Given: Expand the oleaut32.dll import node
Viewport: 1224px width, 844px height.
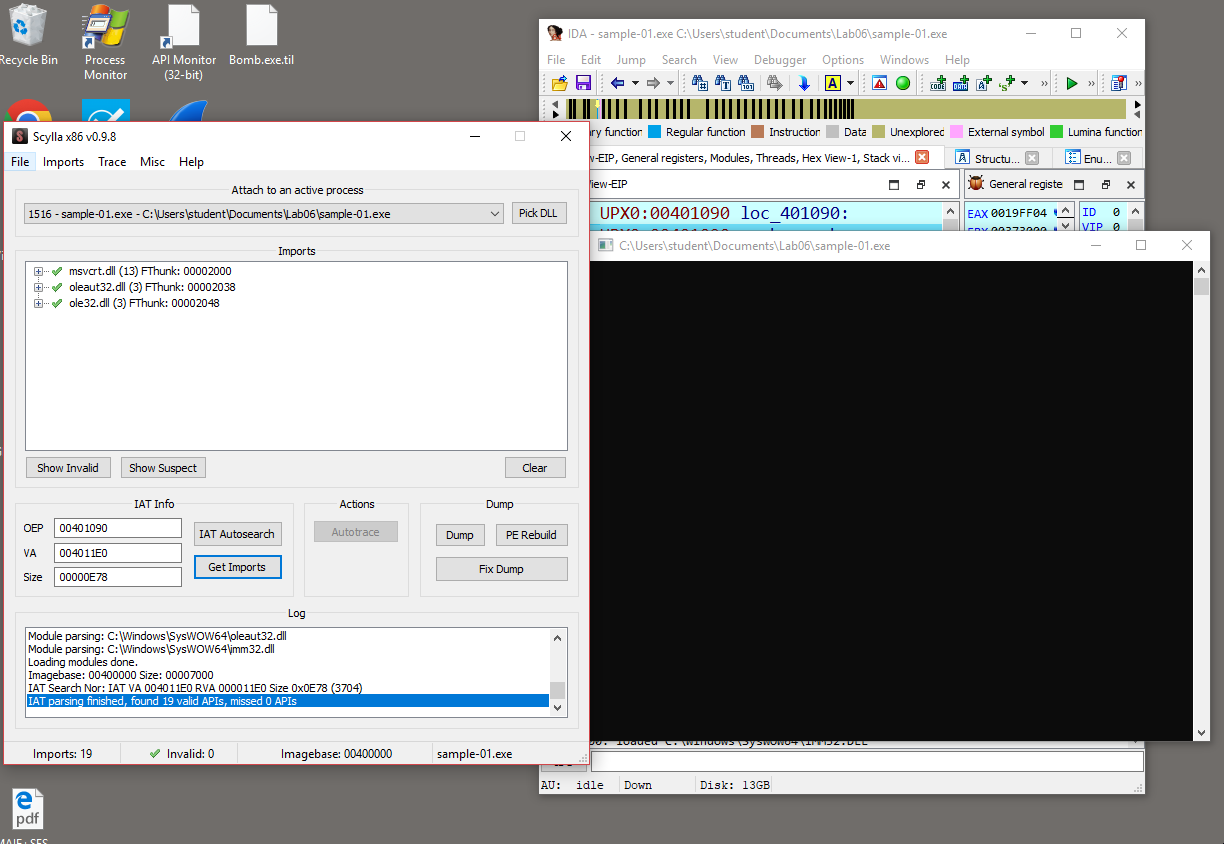Looking at the screenshot, I should point(39,287).
